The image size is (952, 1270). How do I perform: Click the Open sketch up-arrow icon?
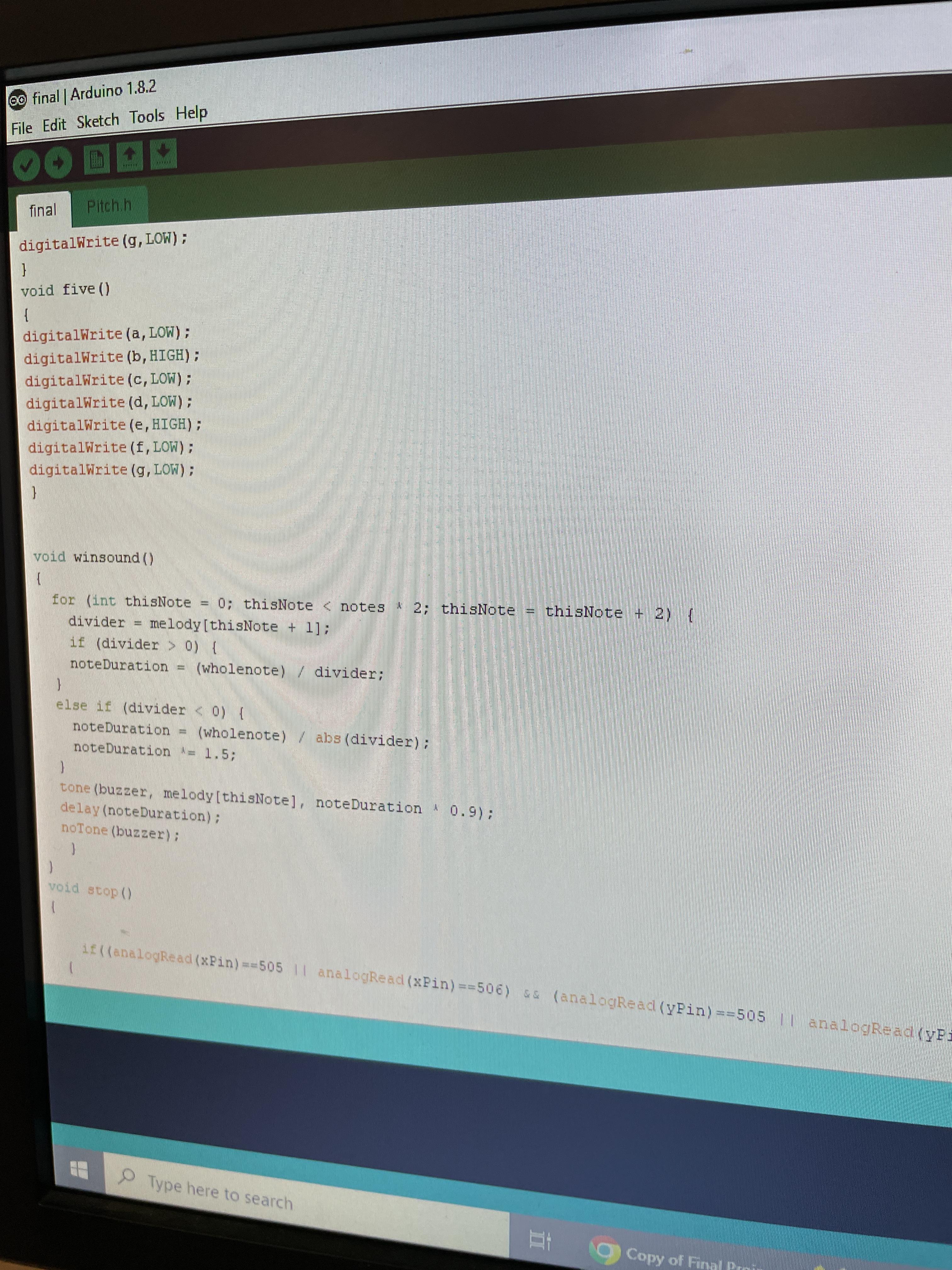[130, 156]
